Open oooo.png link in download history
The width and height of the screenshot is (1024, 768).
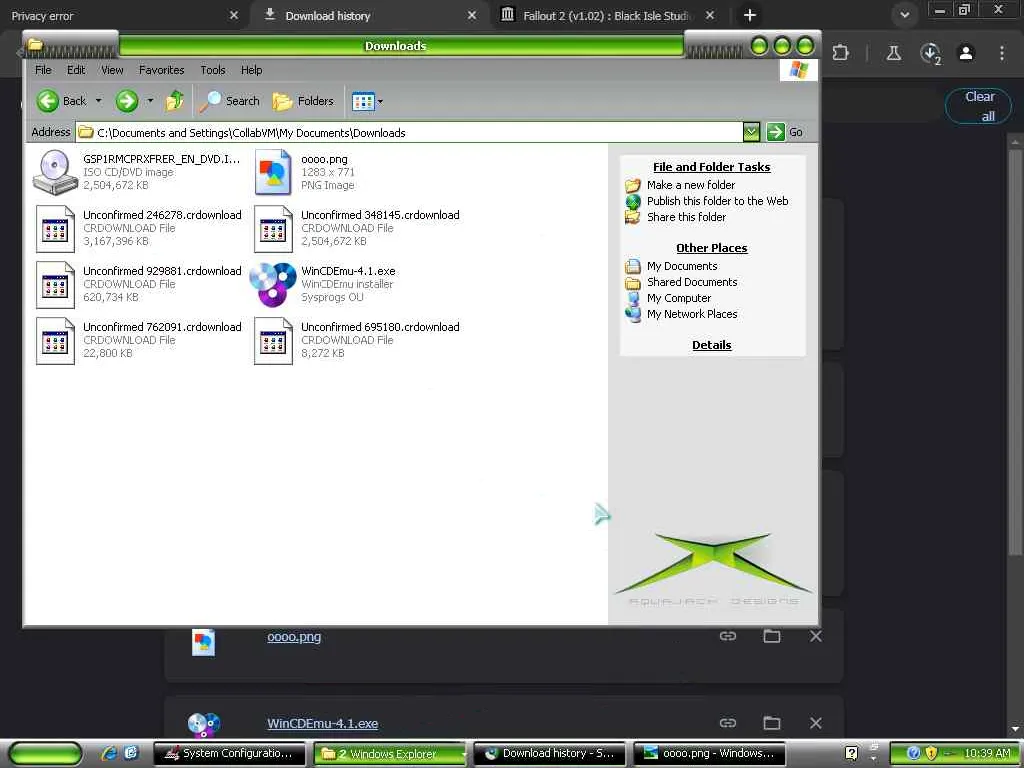click(x=294, y=637)
